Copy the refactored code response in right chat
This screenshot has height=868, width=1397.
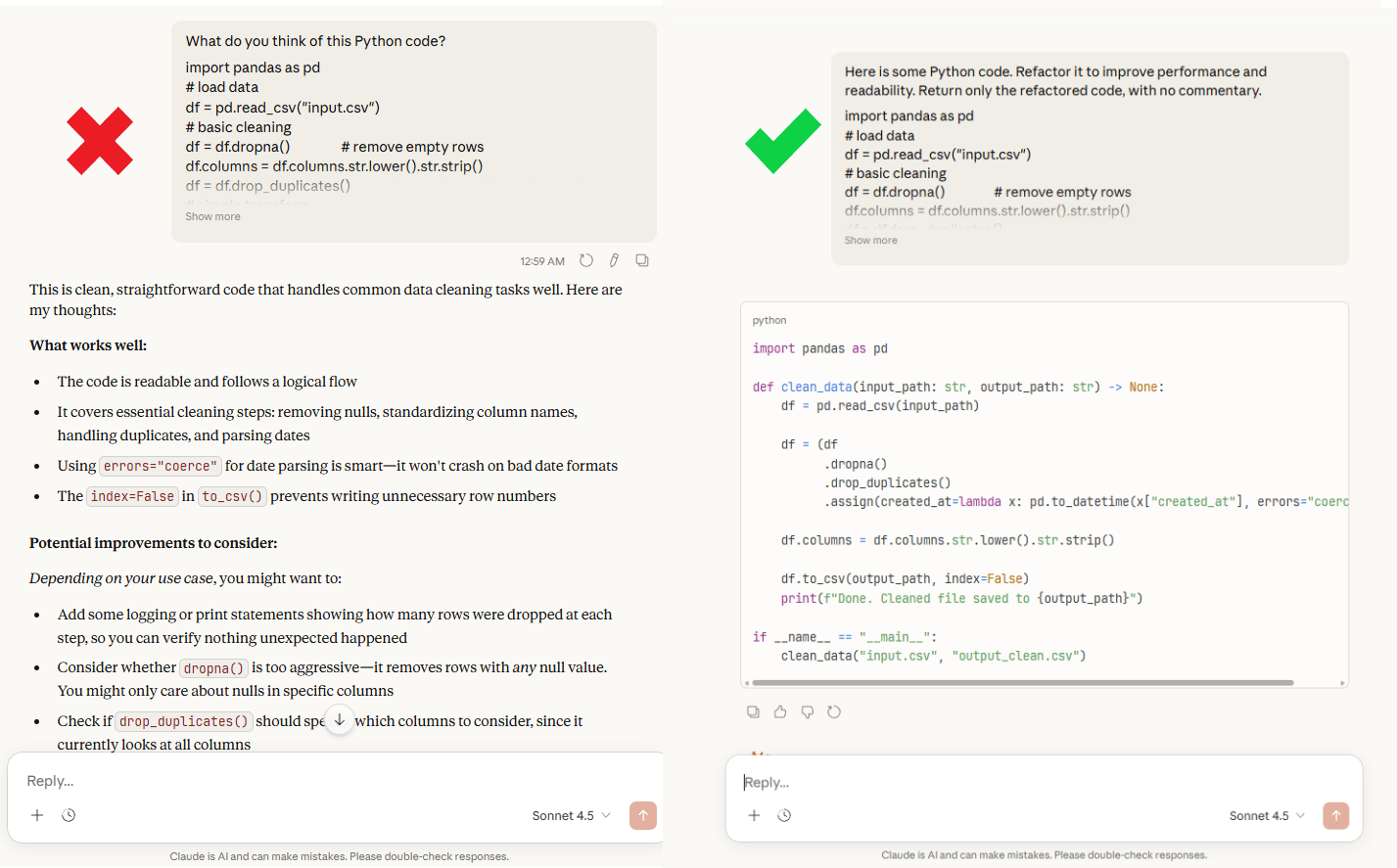point(753,711)
